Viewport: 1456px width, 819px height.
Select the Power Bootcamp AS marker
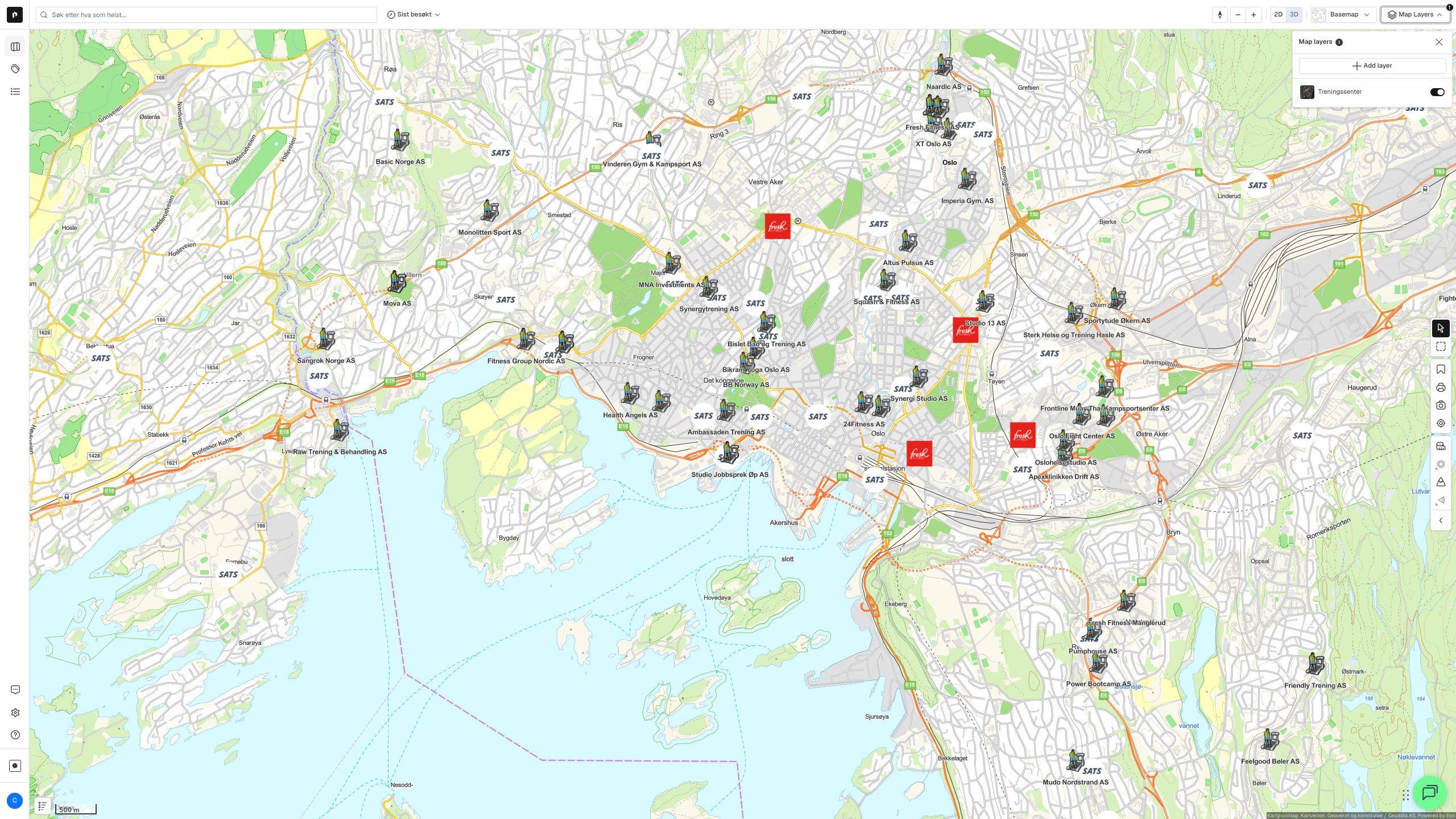(1099, 663)
